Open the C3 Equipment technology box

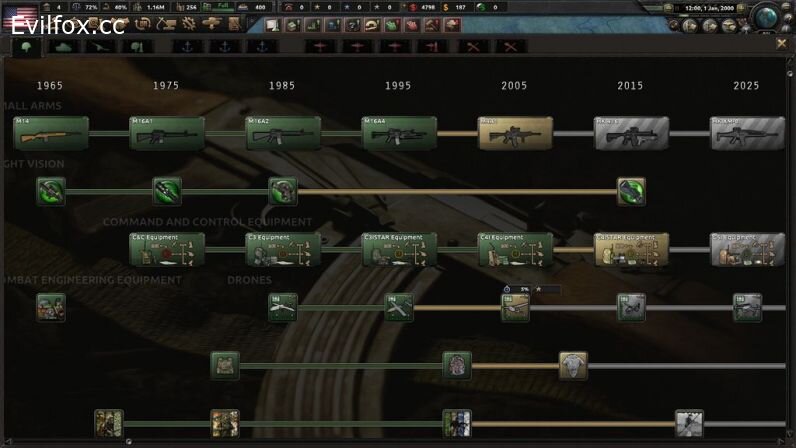coord(283,250)
